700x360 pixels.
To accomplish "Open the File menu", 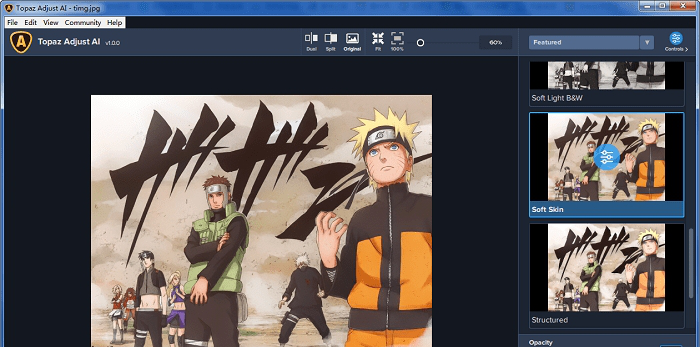I will (x=12, y=22).
